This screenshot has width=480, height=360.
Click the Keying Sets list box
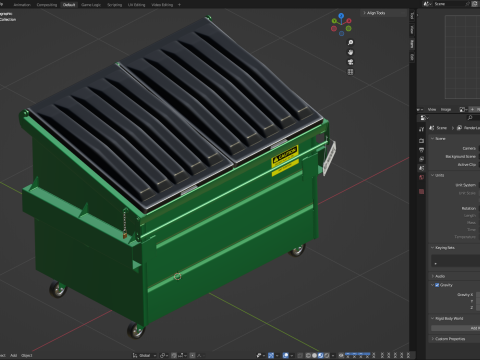pos(455,261)
